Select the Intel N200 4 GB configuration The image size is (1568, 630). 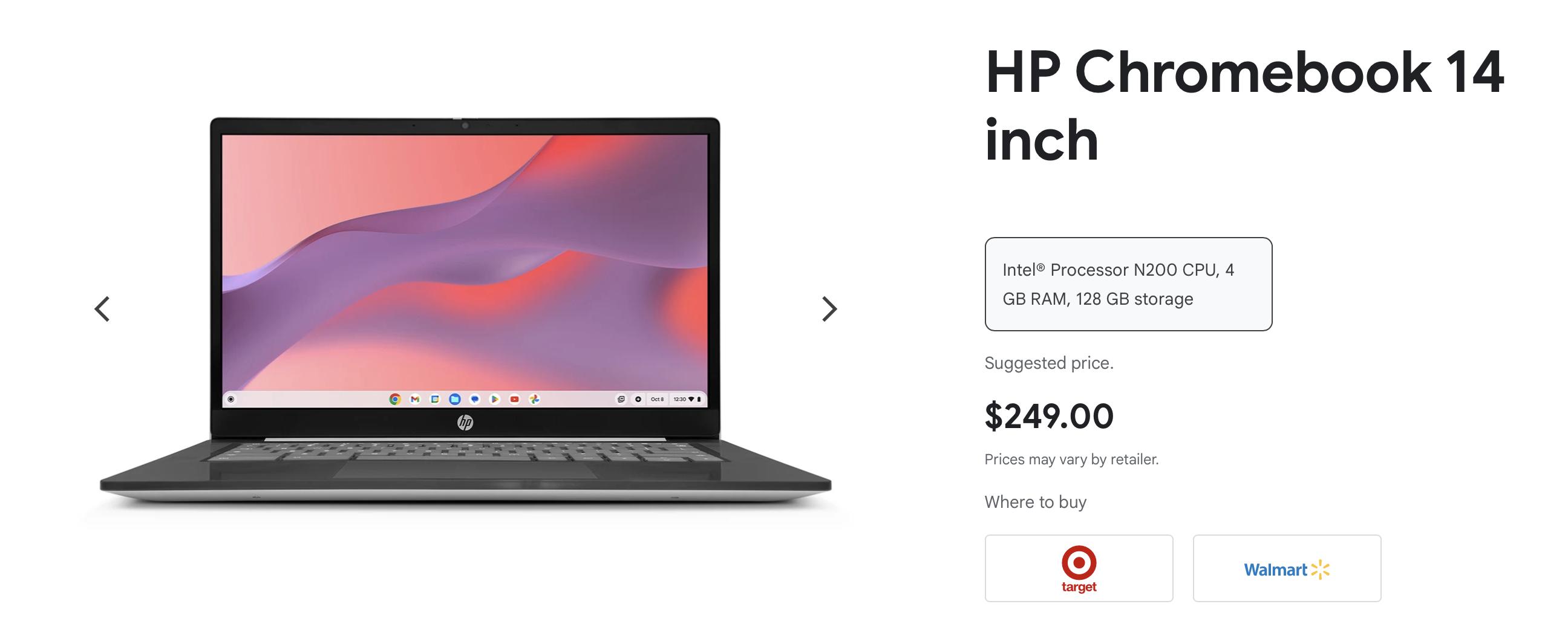1128,284
